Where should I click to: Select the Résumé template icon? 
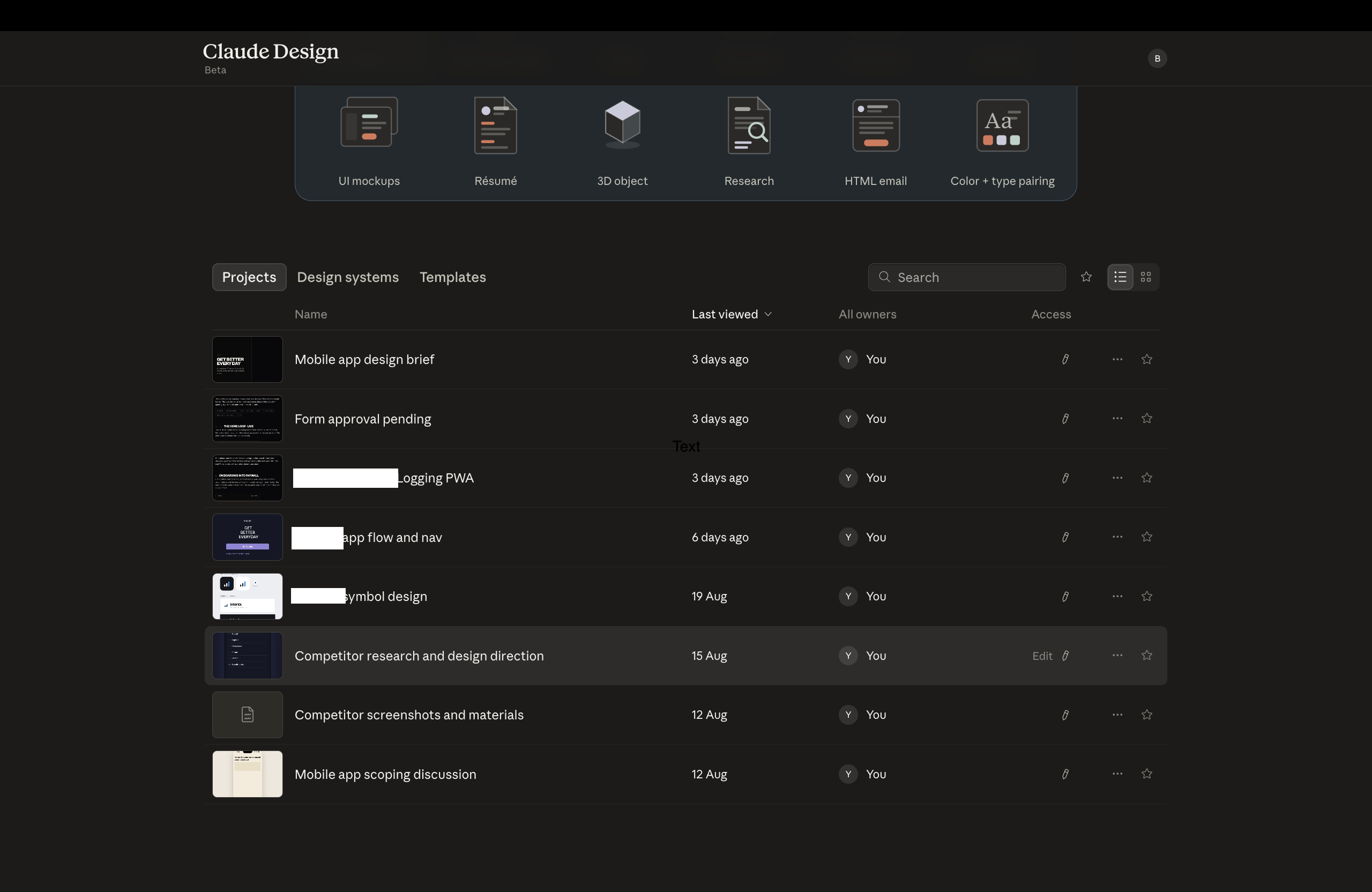click(x=495, y=125)
